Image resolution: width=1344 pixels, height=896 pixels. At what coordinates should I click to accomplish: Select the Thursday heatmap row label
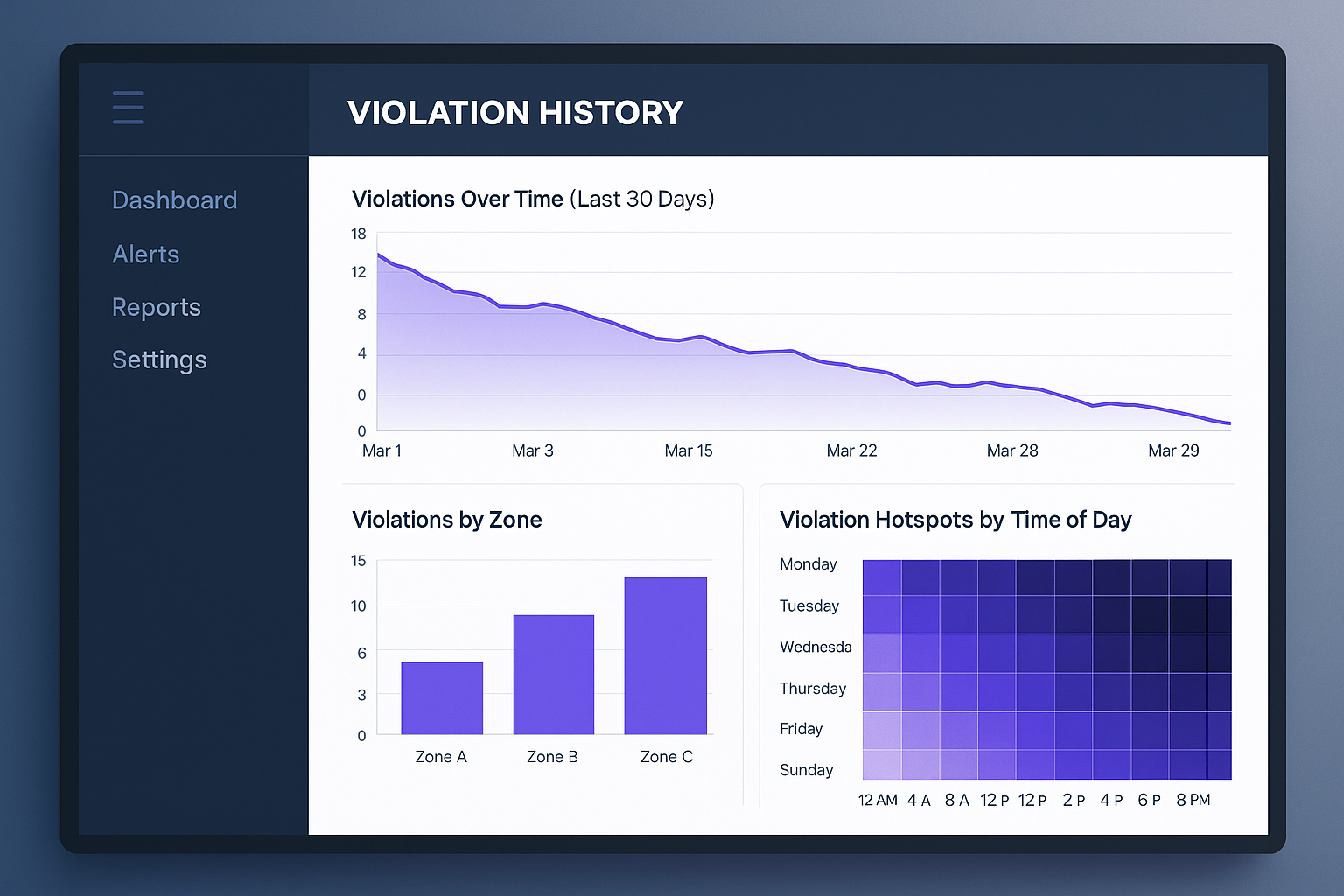point(811,689)
